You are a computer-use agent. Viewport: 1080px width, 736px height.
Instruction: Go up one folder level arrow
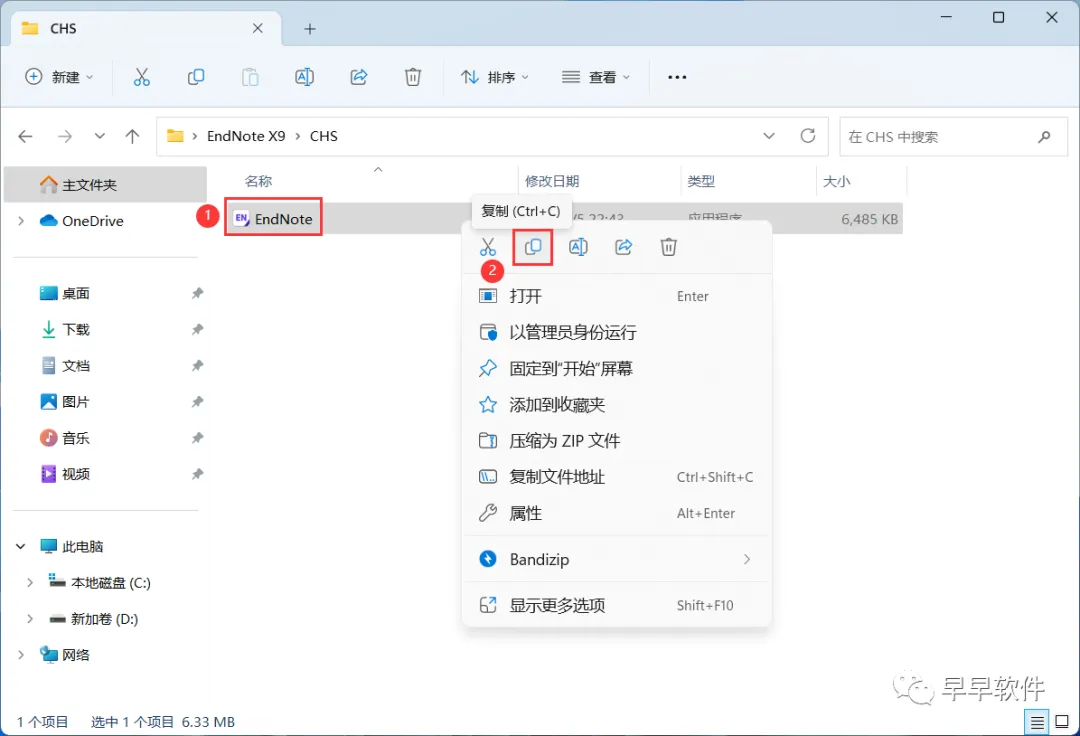[132, 136]
